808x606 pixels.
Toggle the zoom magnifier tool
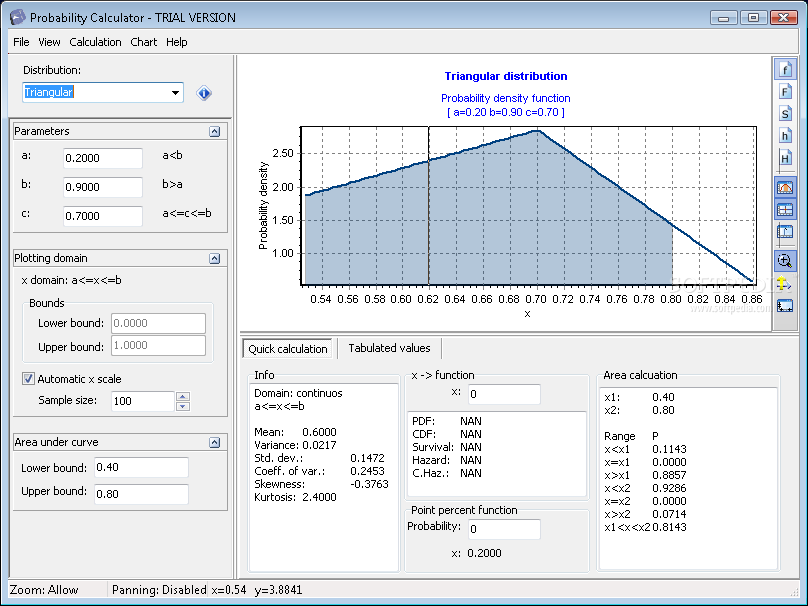785,261
